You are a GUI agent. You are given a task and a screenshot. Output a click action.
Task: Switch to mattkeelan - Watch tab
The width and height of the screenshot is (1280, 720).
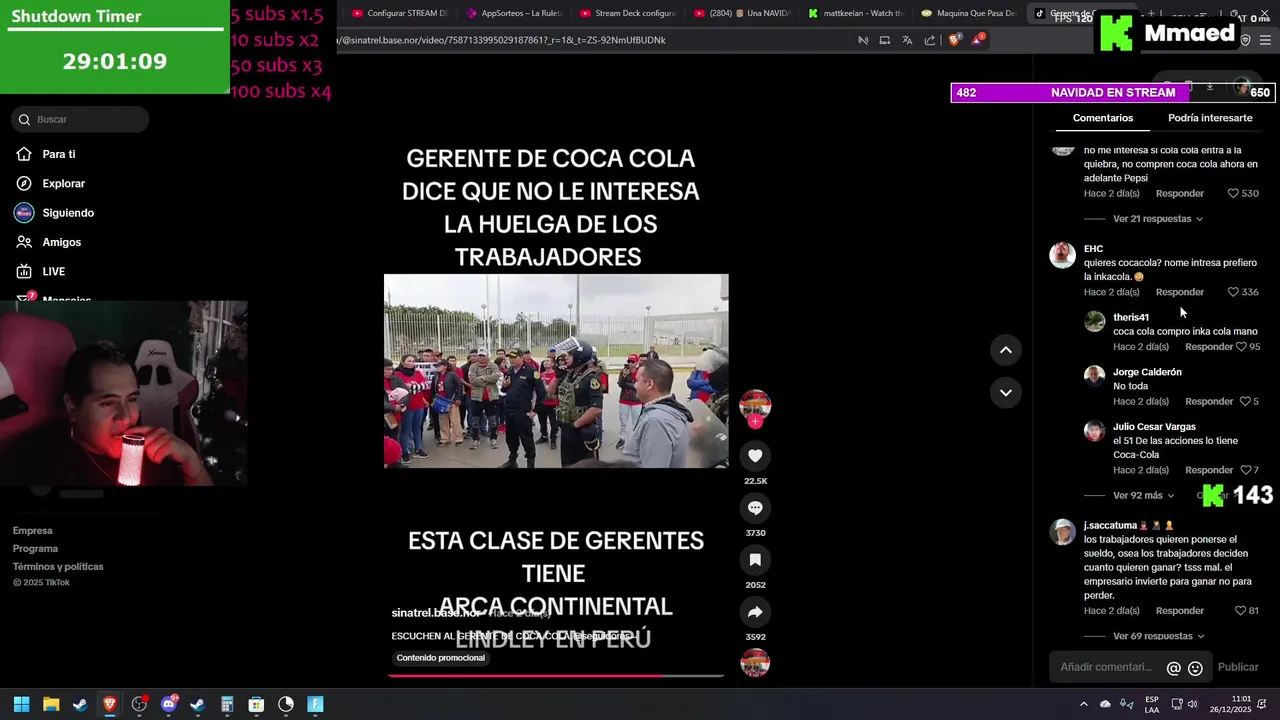click(856, 13)
